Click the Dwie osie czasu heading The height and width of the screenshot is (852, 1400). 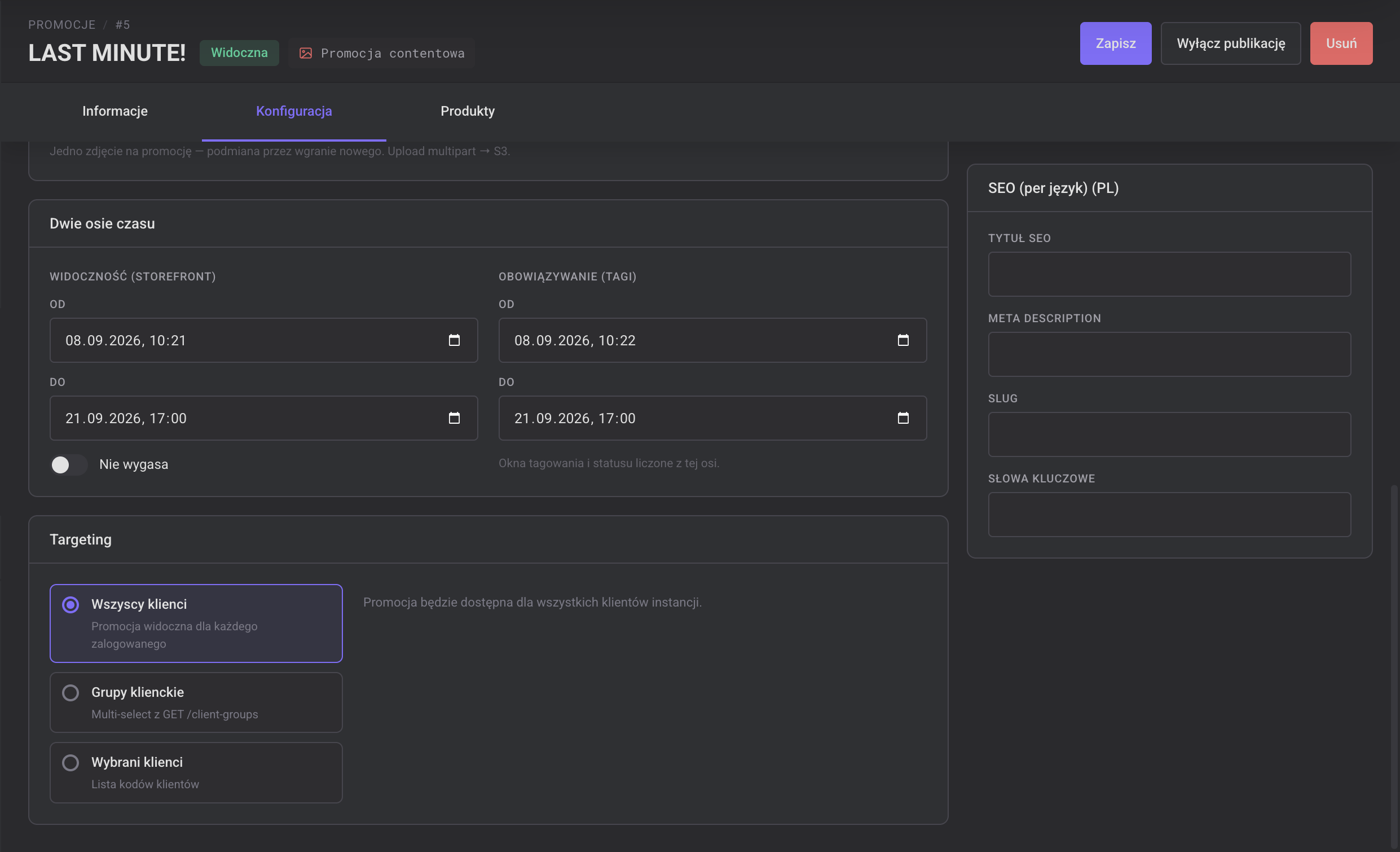tap(102, 223)
